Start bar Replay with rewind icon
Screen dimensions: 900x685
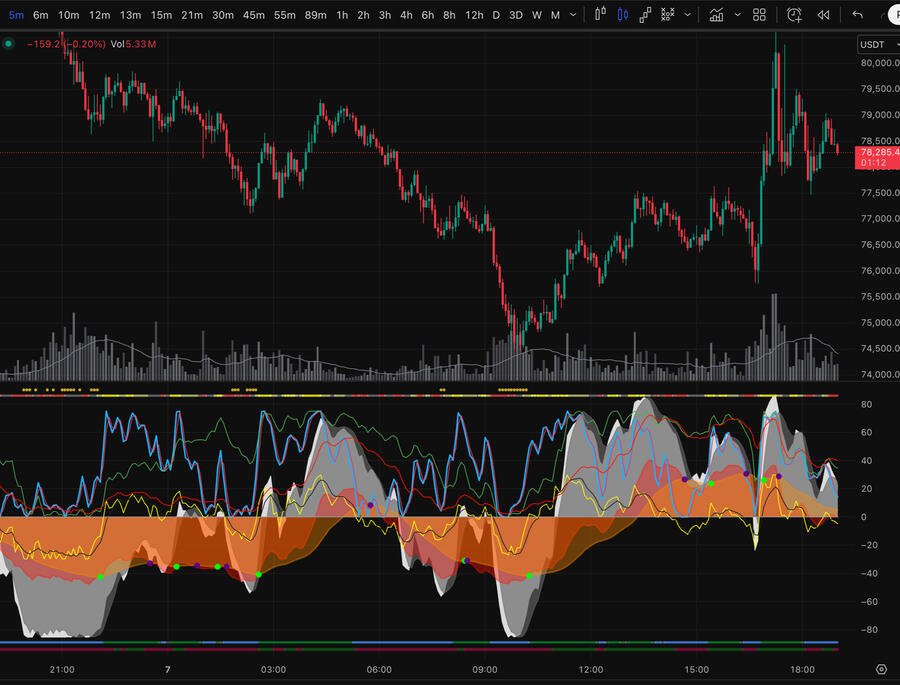[x=823, y=15]
